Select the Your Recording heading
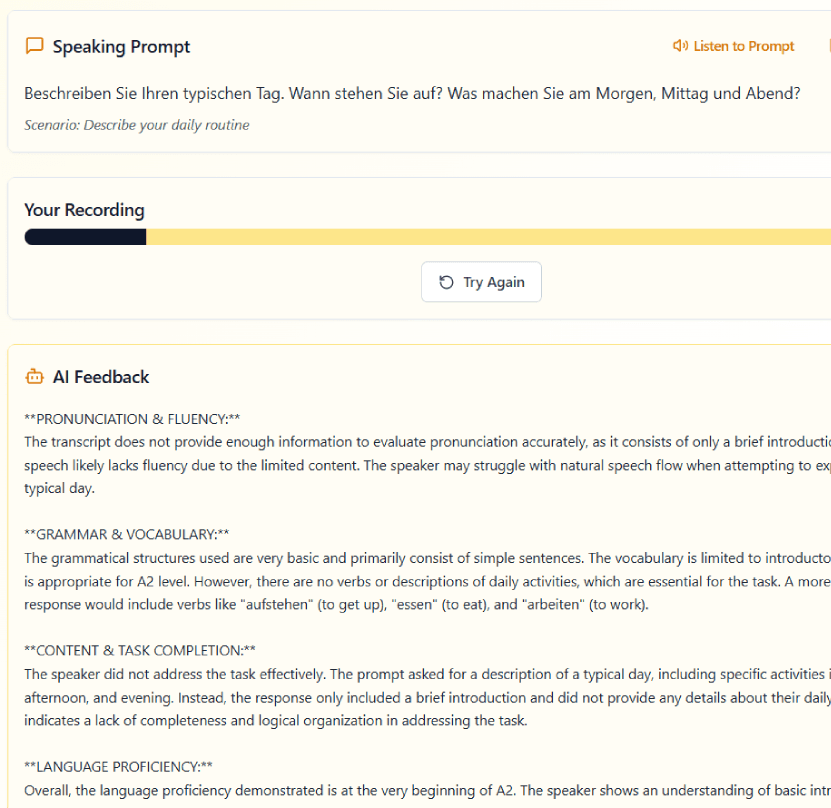Viewport: 831px width, 808px height. click(x=84, y=210)
